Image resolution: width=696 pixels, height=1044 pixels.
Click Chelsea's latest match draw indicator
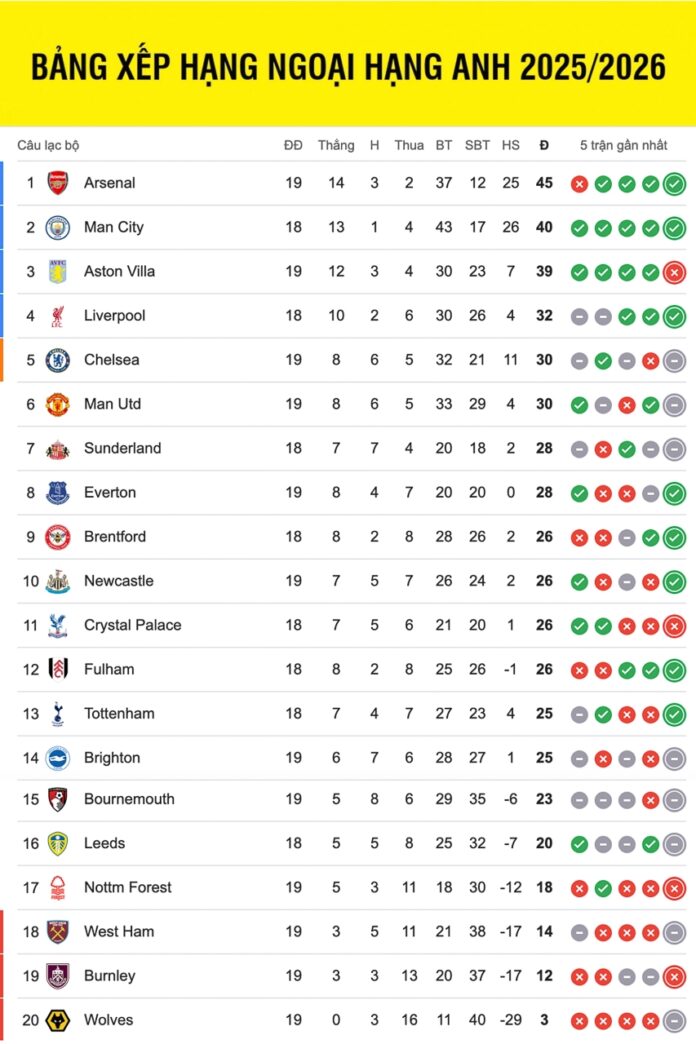point(674,360)
